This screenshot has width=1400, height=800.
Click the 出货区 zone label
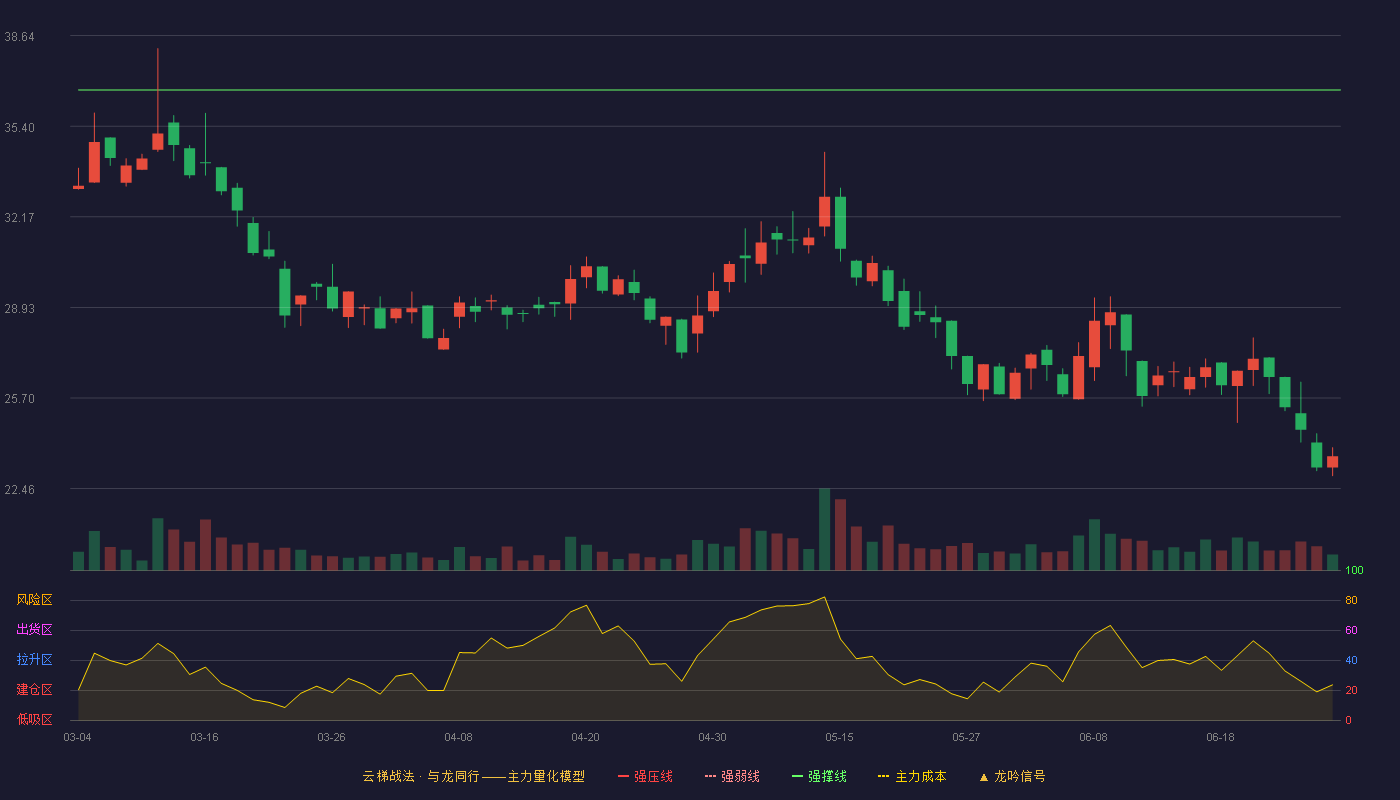(x=35, y=630)
